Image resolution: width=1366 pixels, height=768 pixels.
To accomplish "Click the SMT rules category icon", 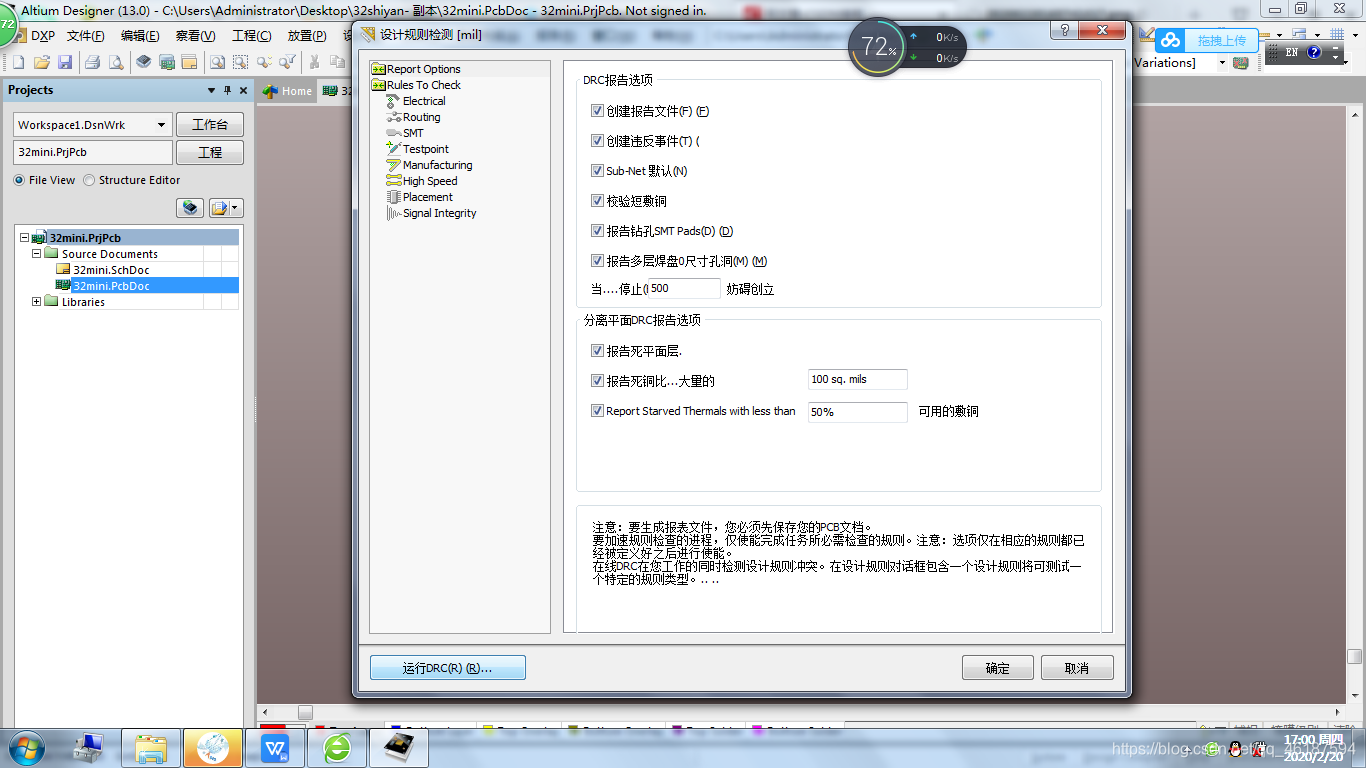I will pos(394,133).
